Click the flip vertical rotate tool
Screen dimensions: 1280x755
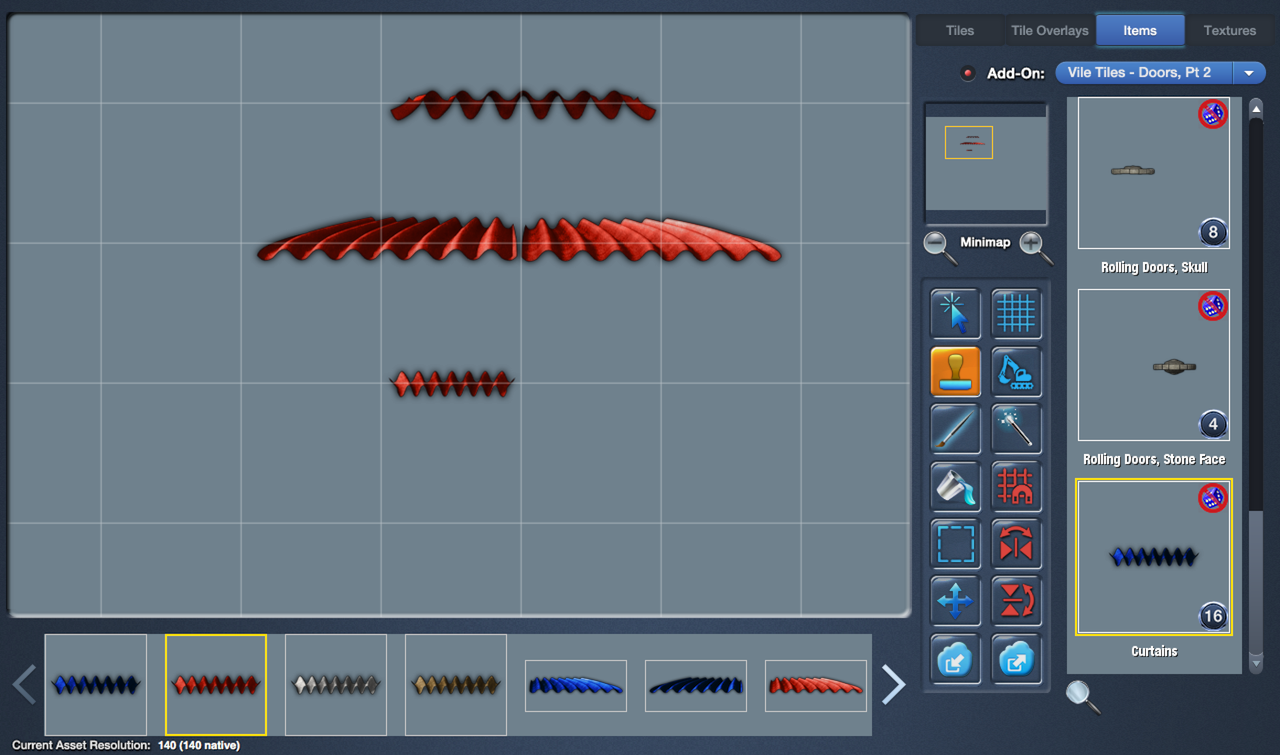[1016, 602]
